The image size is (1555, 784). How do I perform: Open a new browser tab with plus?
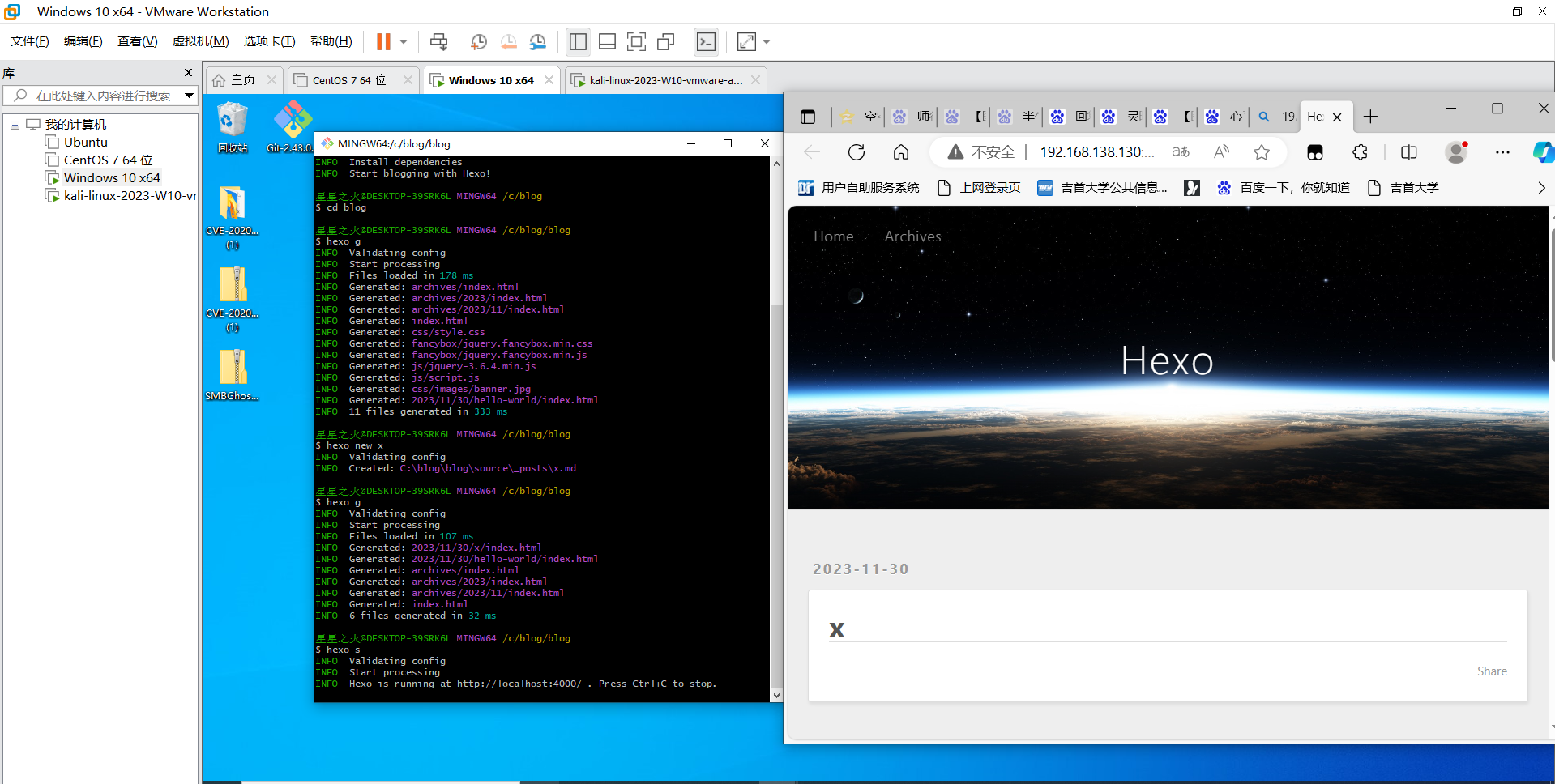(1370, 117)
